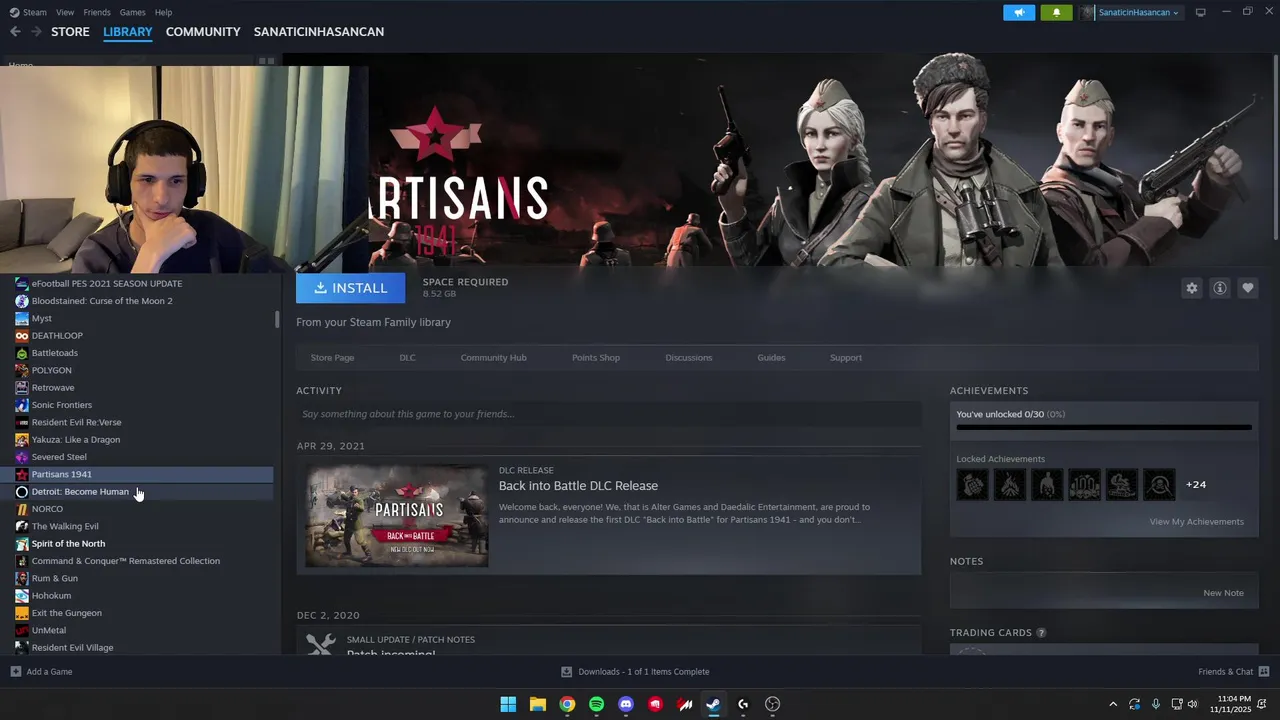Image resolution: width=1280 pixels, height=720 pixels.
Task: Open Discord from the taskbar
Action: pos(626,704)
